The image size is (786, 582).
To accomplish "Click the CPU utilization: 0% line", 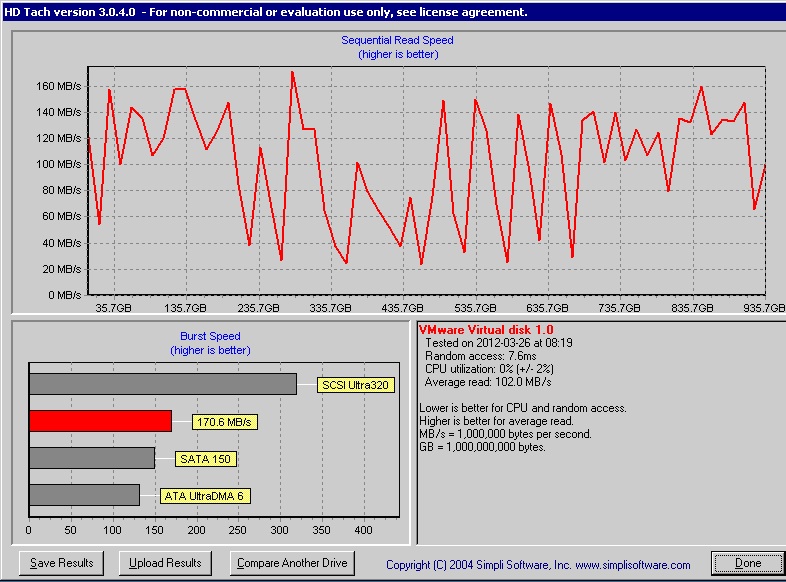I will point(489,369).
